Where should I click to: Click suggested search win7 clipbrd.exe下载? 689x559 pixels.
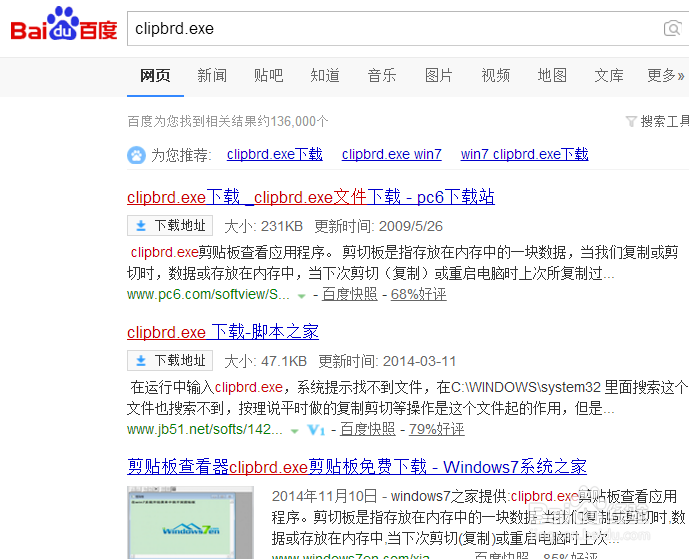point(524,154)
